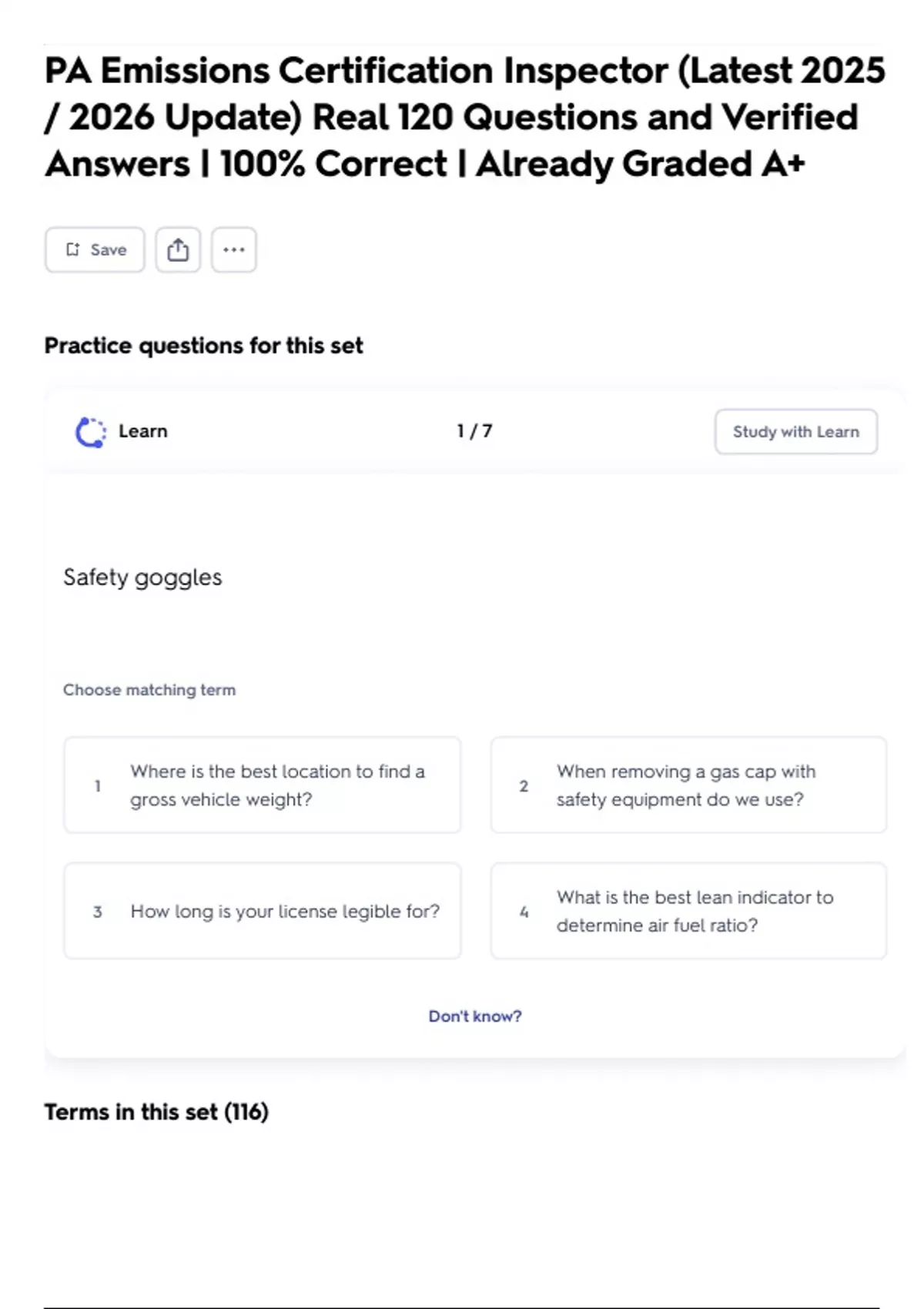Image resolution: width=924 pixels, height=1309 pixels.
Task: Save this study set
Action: [x=95, y=249]
